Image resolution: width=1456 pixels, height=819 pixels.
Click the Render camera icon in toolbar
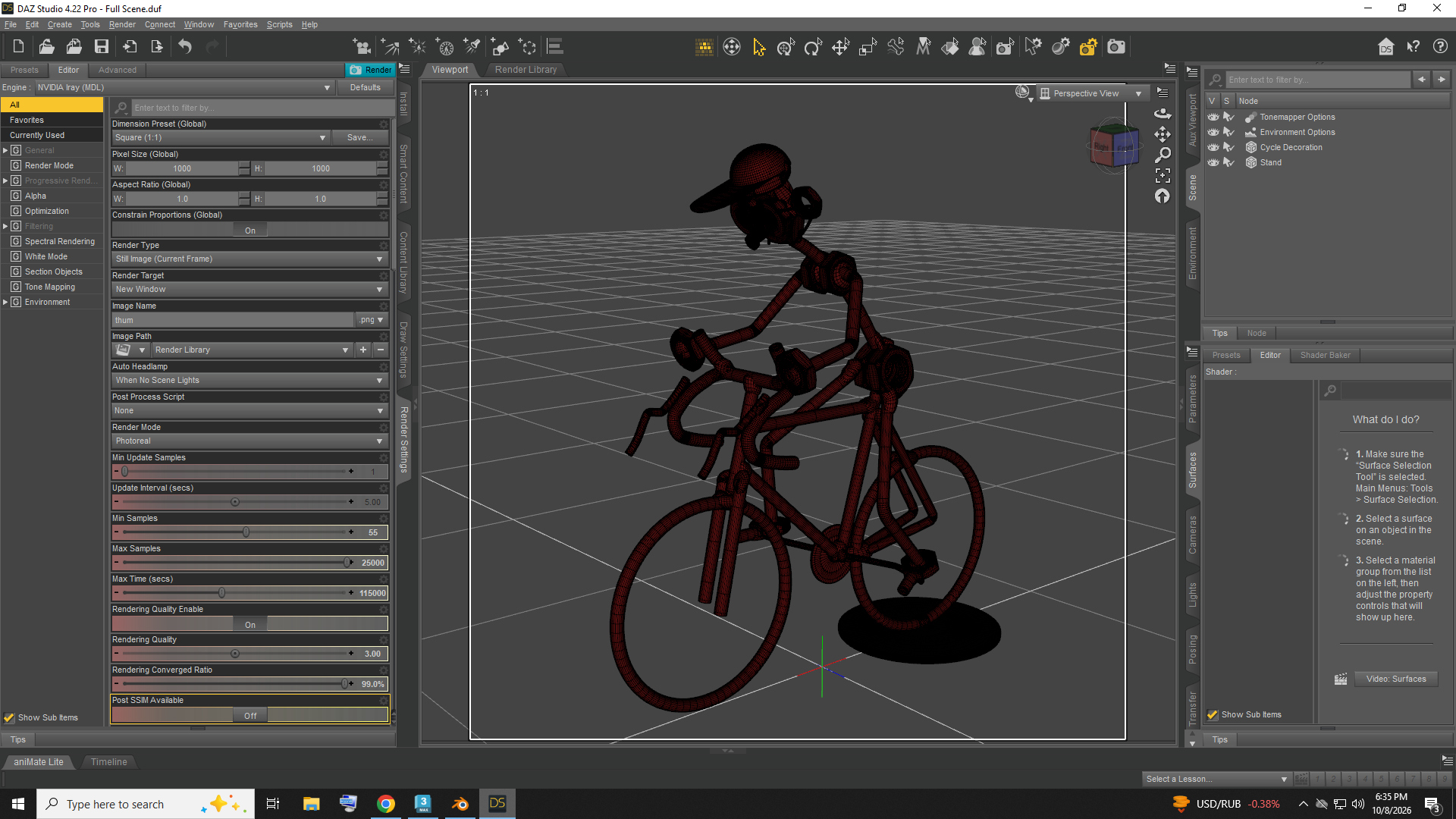click(x=1116, y=47)
